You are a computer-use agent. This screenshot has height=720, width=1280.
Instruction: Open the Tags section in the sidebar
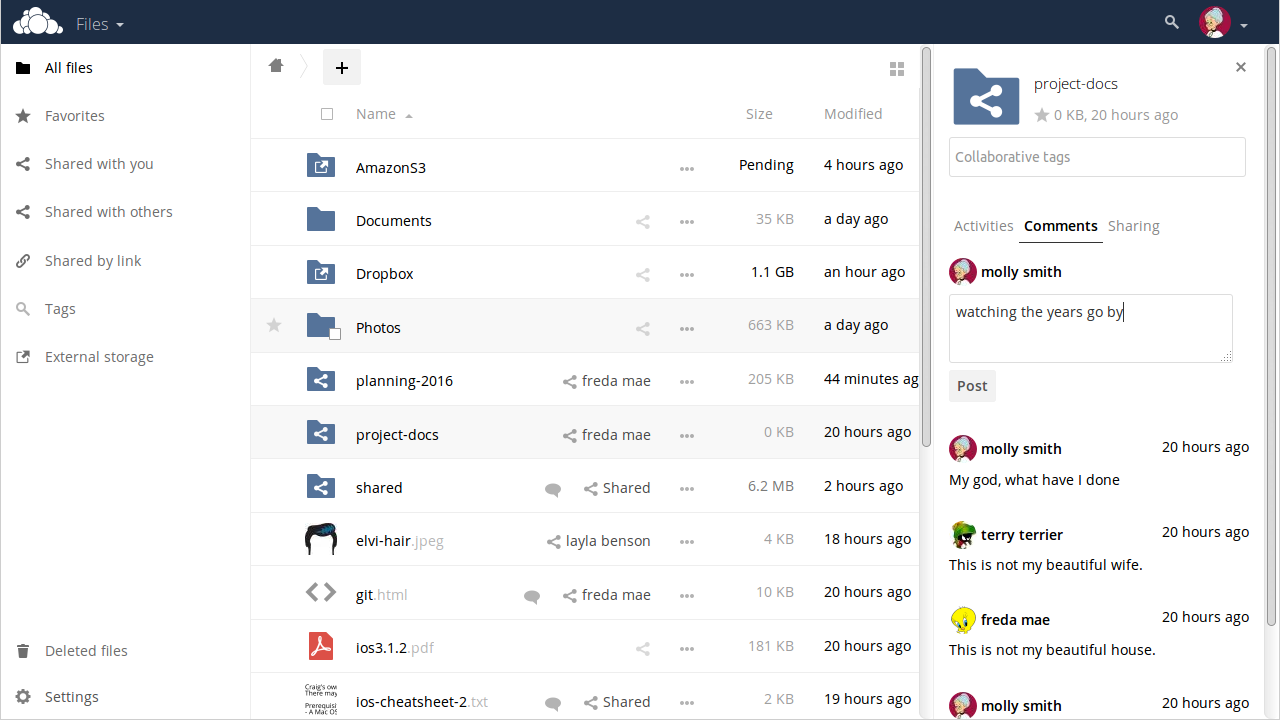[x=60, y=308]
